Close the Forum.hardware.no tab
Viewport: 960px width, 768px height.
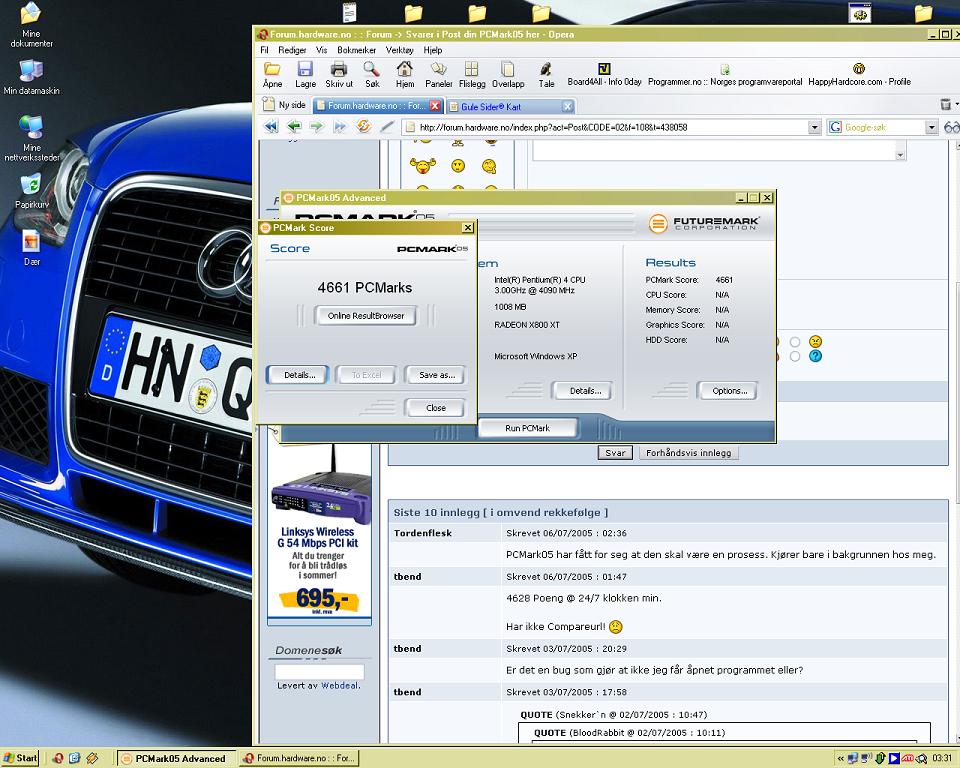pyautogui.click(x=435, y=106)
